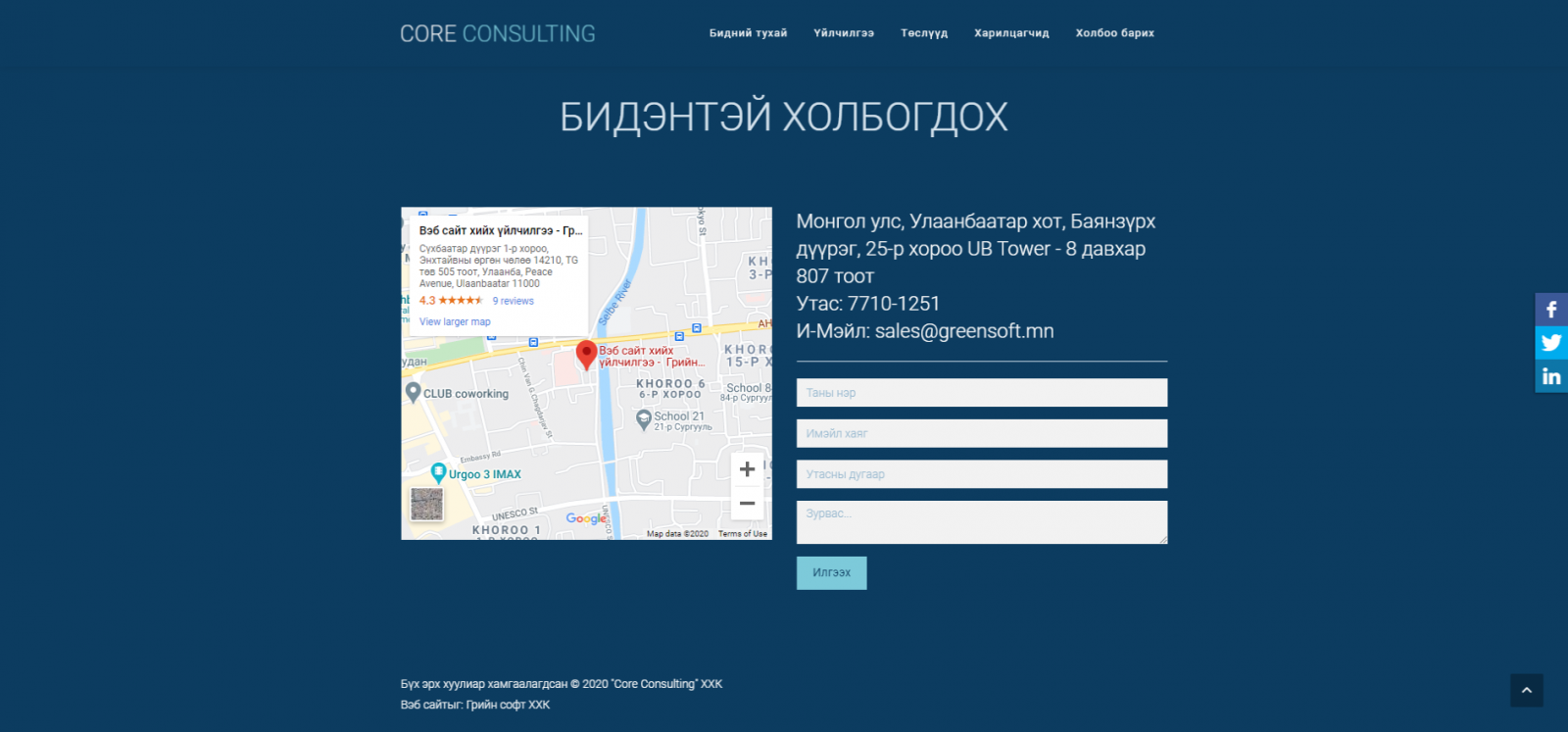The width and height of the screenshot is (1568, 732).
Task: Click the sales@greensoft.mn email text
Action: tap(964, 331)
